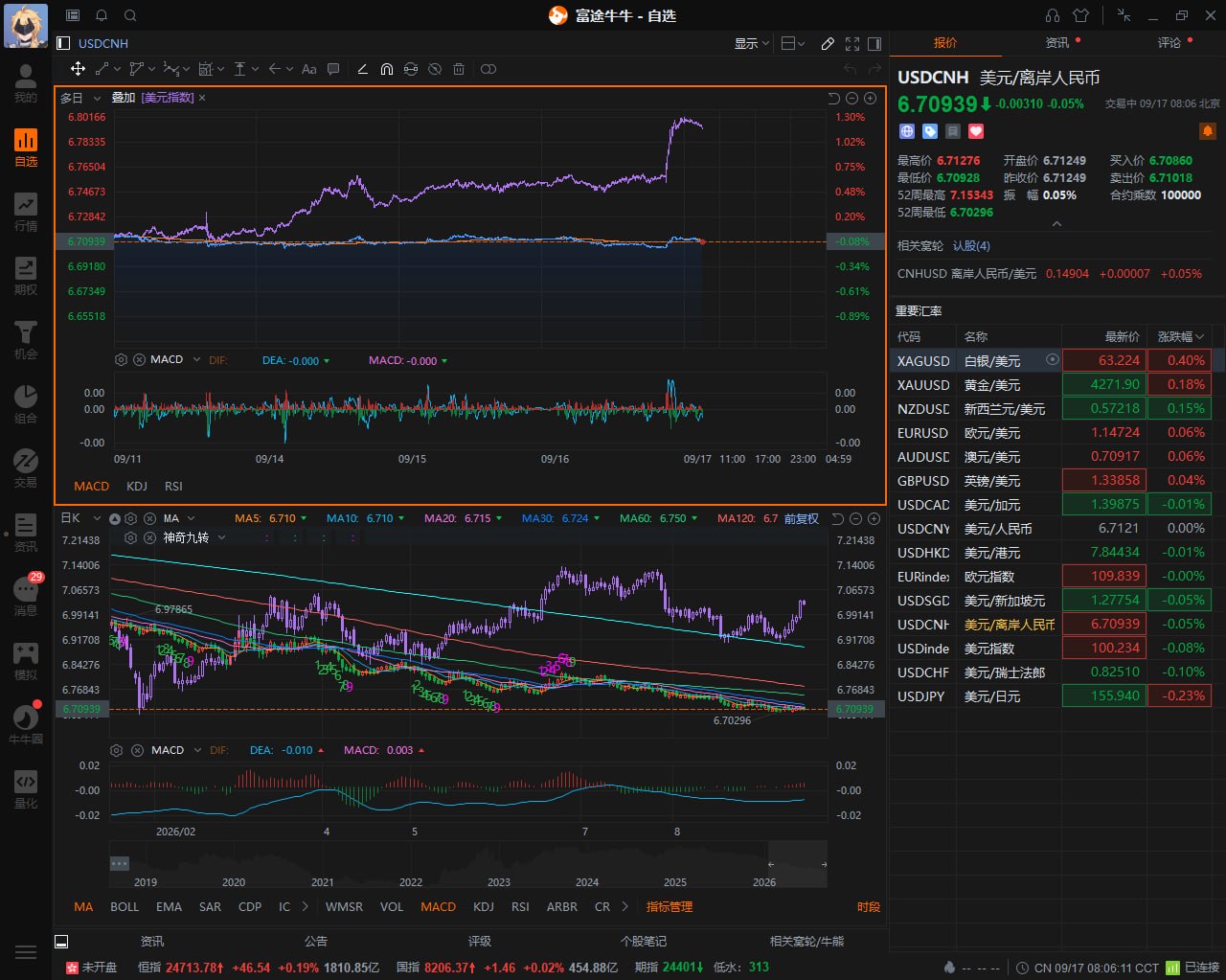1226x980 pixels.
Task: Open the 显示 display dropdown
Action: click(x=752, y=43)
